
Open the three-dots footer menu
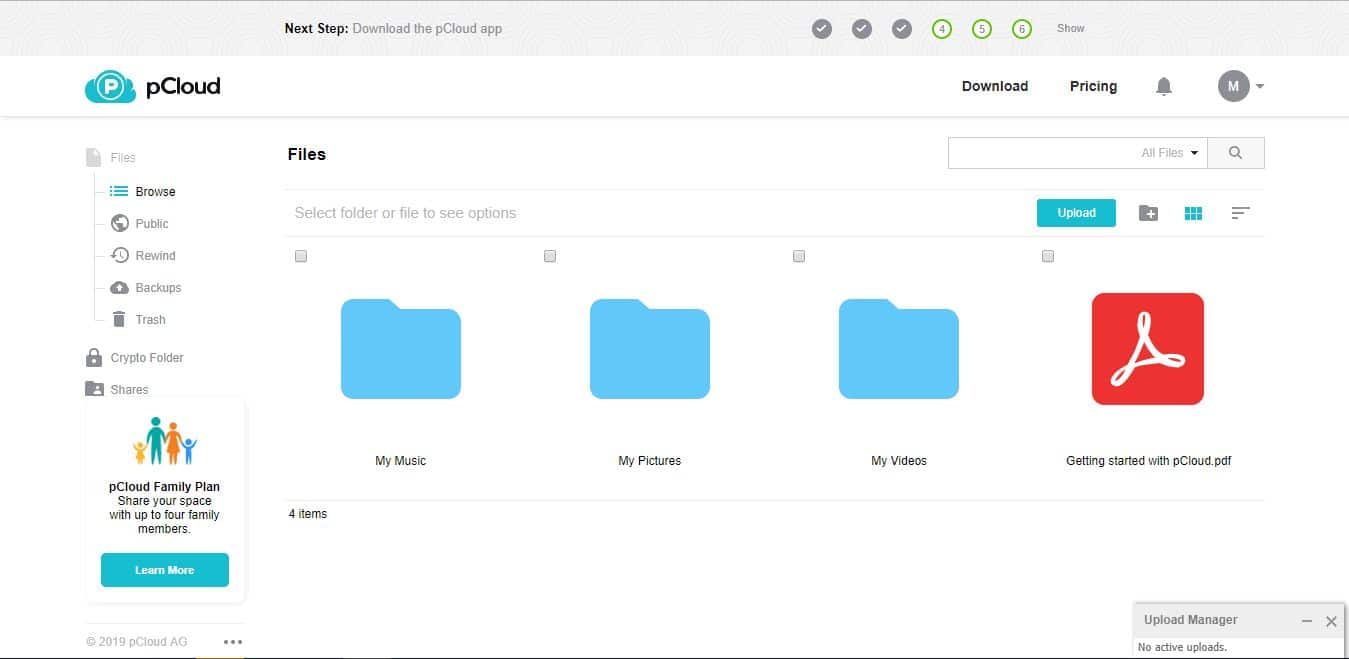click(233, 642)
